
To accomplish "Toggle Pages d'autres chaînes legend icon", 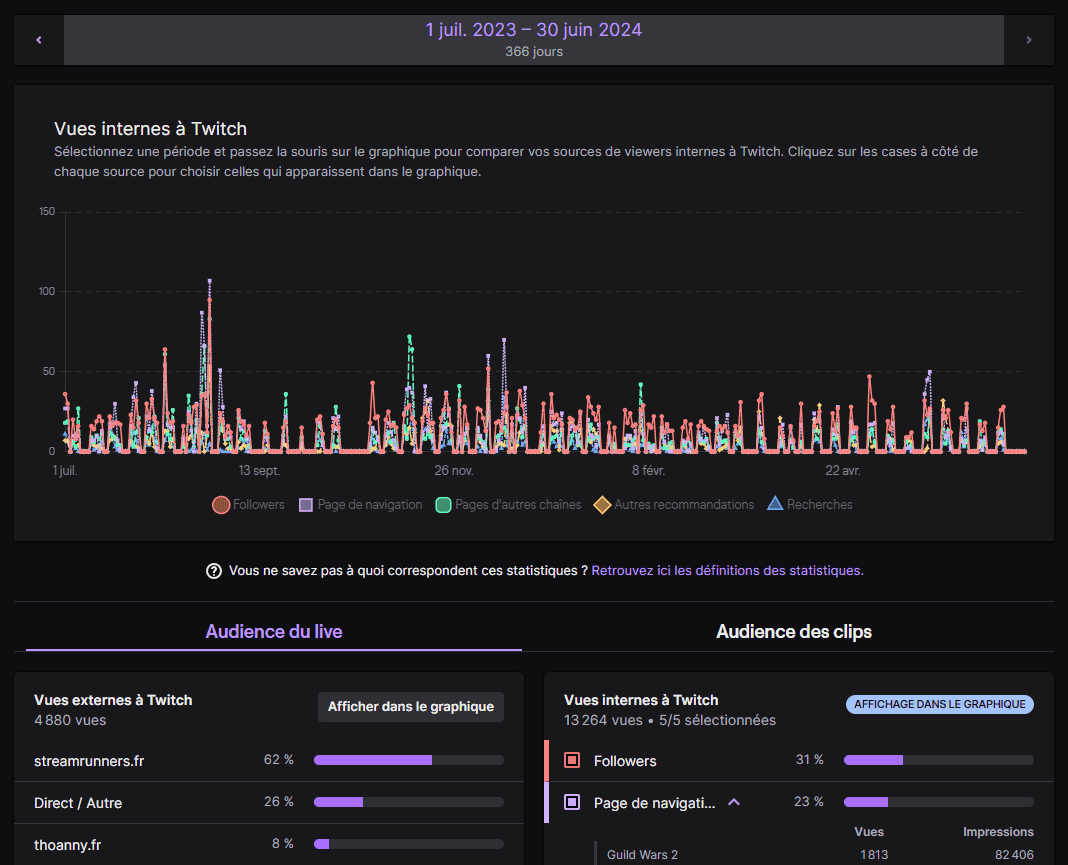I will [443, 505].
